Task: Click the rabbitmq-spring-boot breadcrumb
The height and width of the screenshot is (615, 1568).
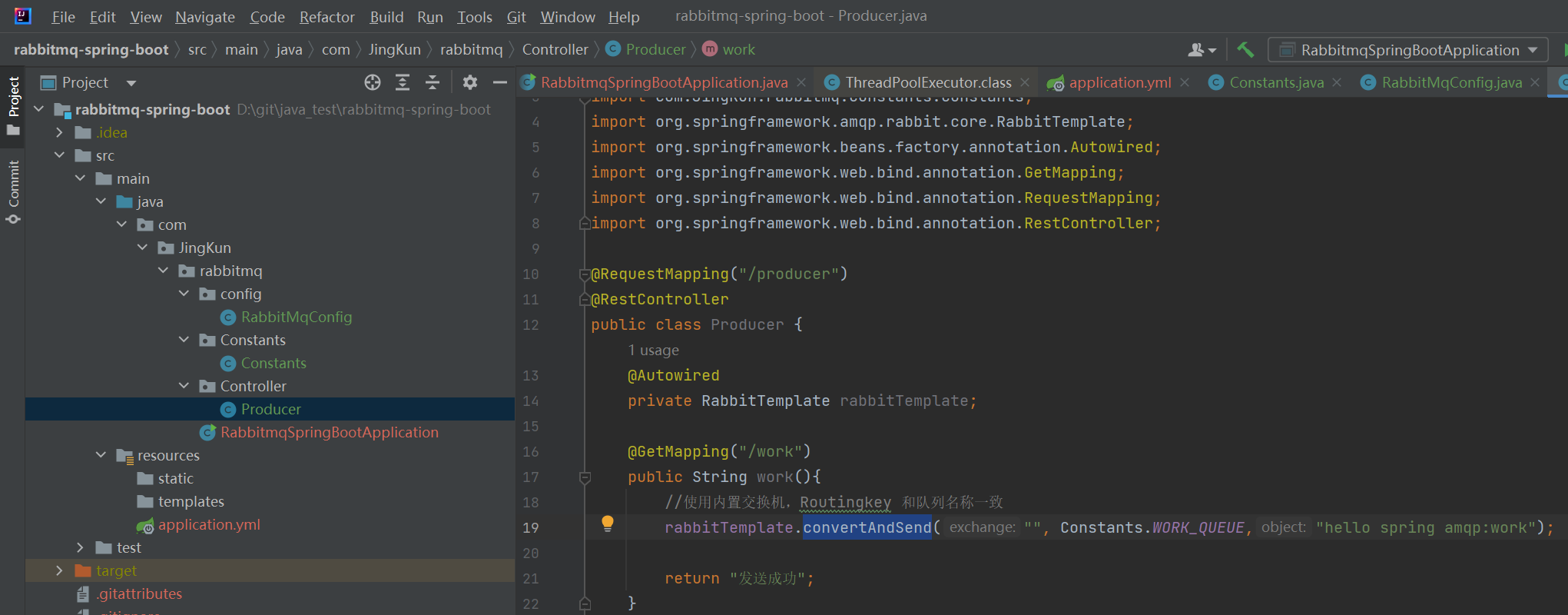Action: click(91, 50)
